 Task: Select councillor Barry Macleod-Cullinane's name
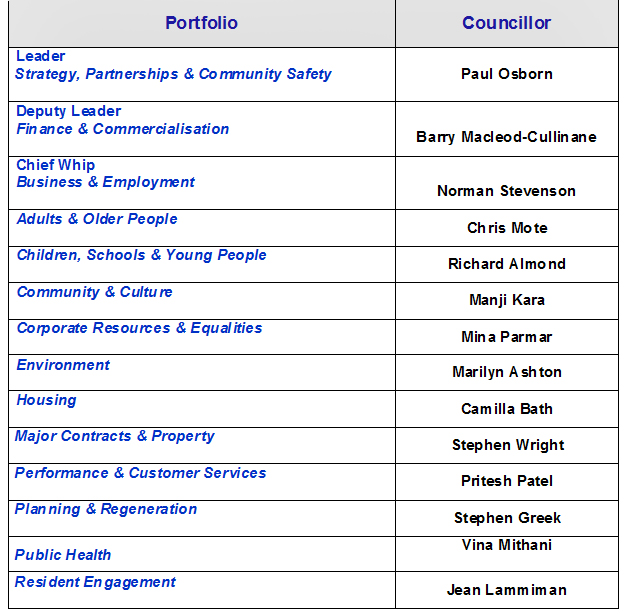point(506,137)
